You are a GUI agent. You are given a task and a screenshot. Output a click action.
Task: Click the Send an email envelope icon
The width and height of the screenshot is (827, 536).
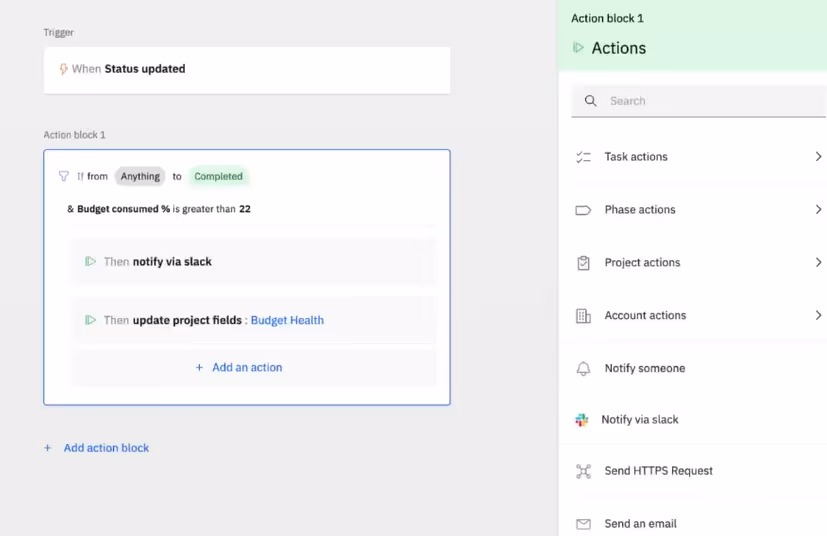point(583,524)
